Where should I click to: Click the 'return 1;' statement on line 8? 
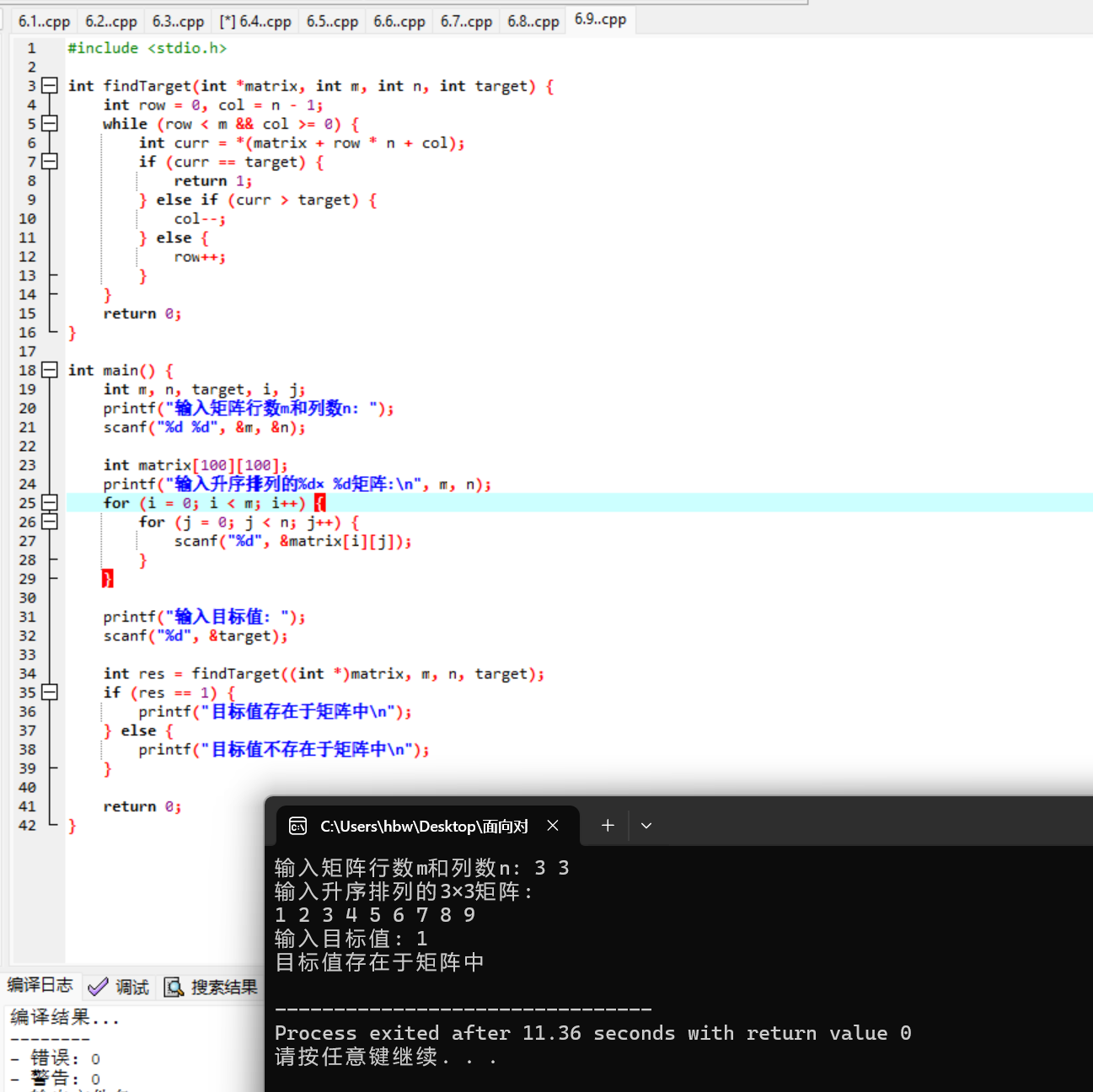(x=213, y=180)
